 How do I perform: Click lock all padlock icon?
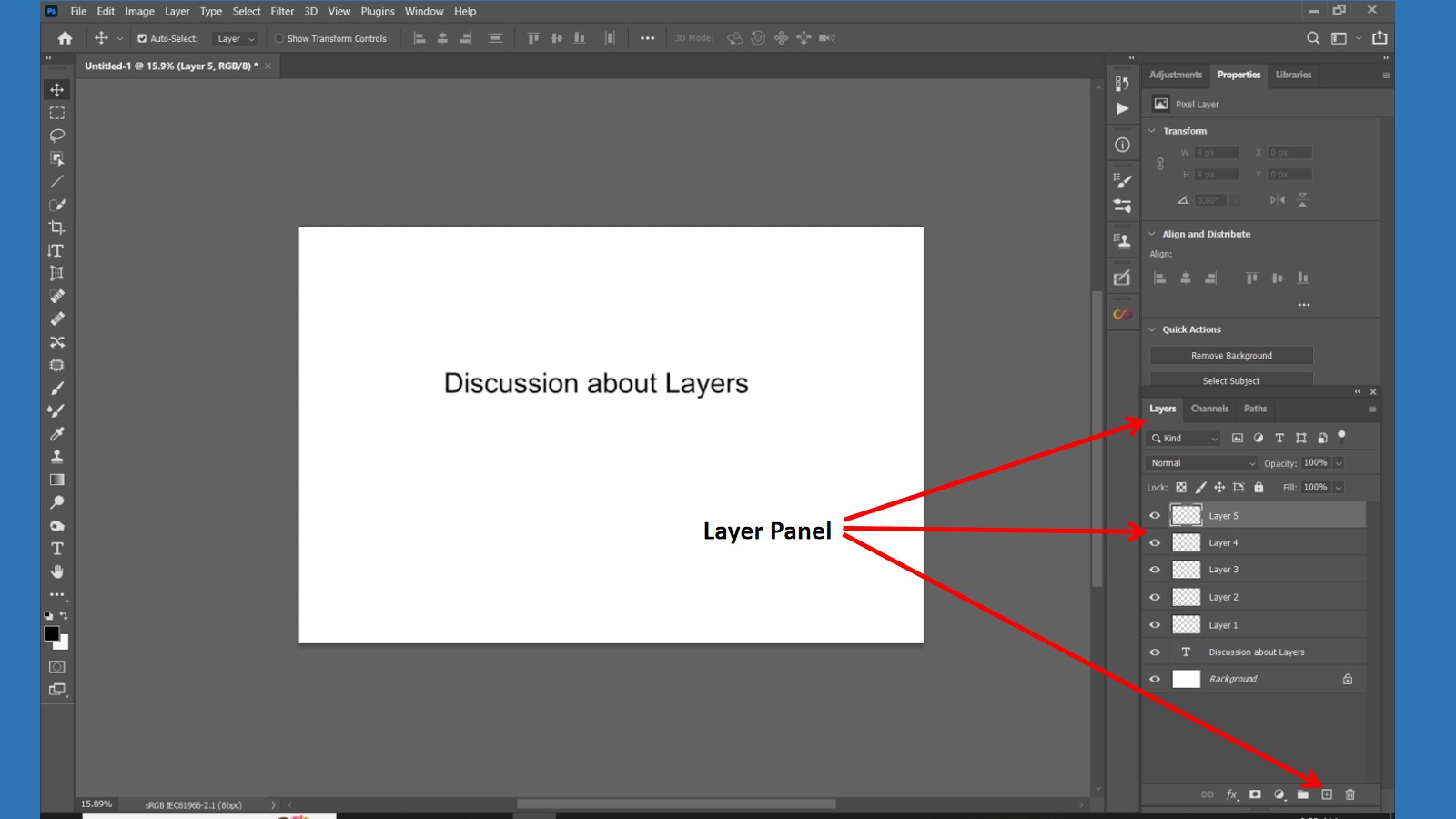click(1259, 488)
